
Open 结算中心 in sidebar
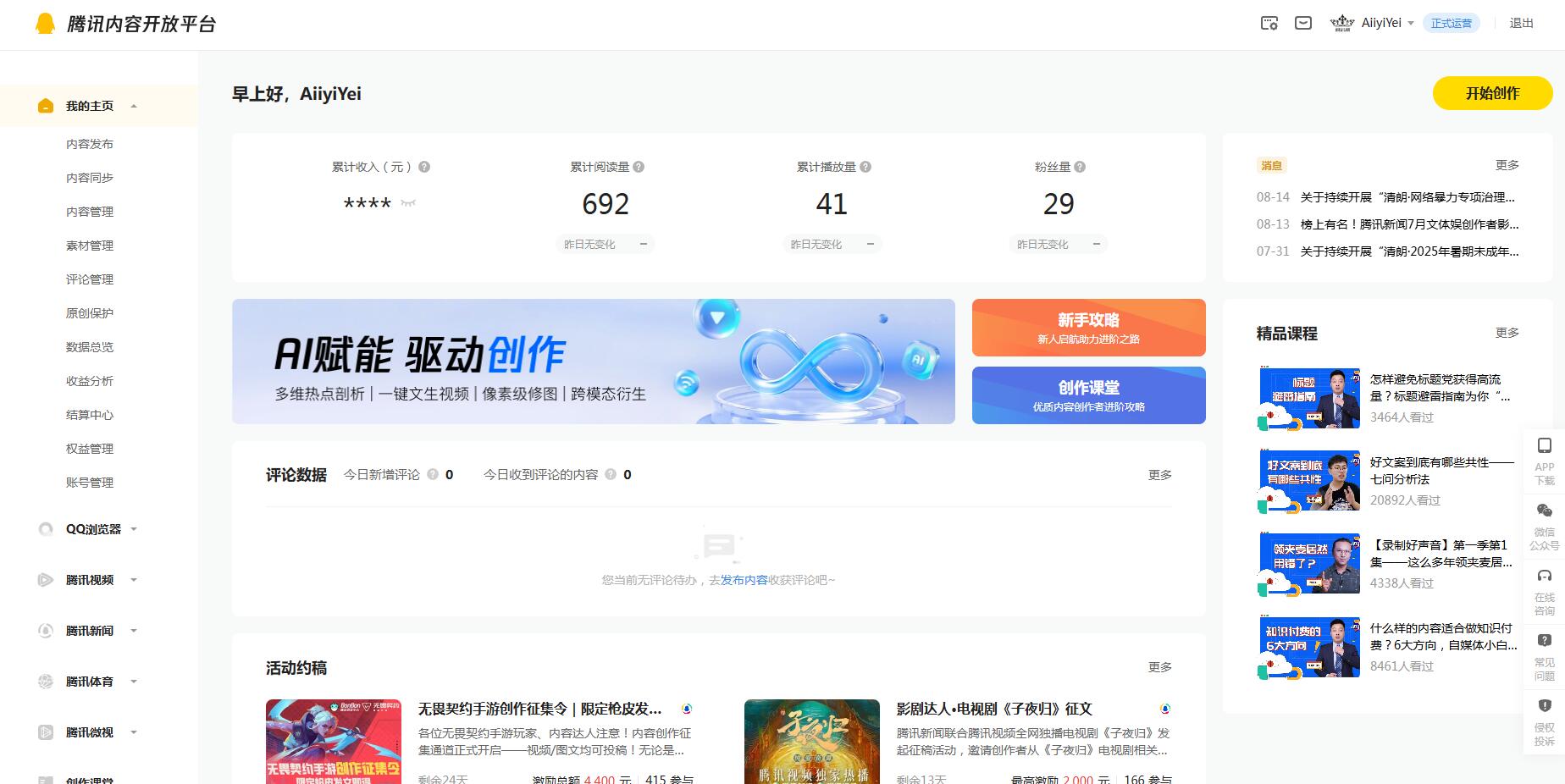[90, 415]
